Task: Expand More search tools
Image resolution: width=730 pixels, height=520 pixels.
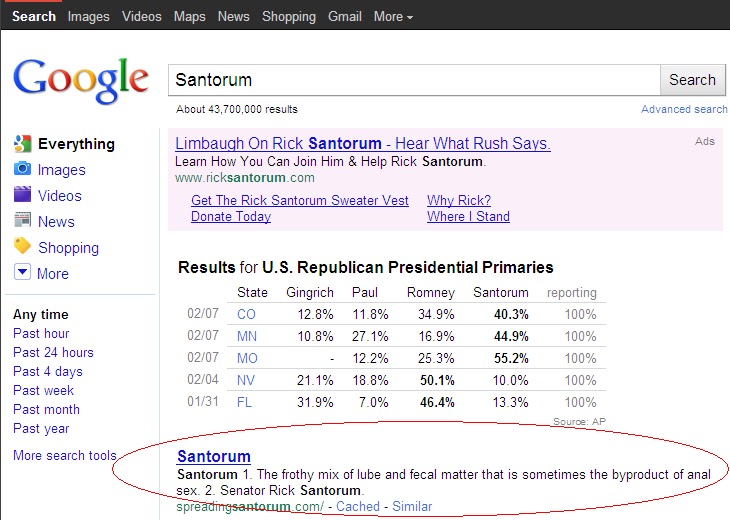Action: (65, 455)
